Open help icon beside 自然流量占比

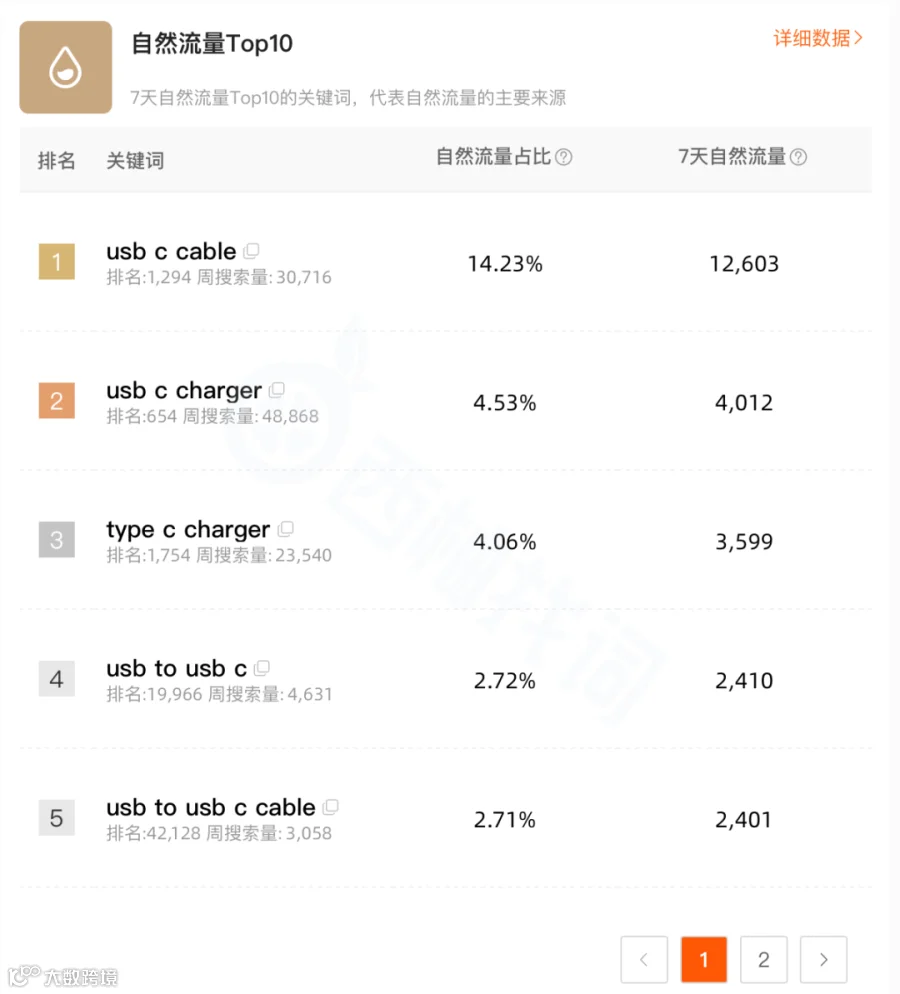[x=563, y=157]
